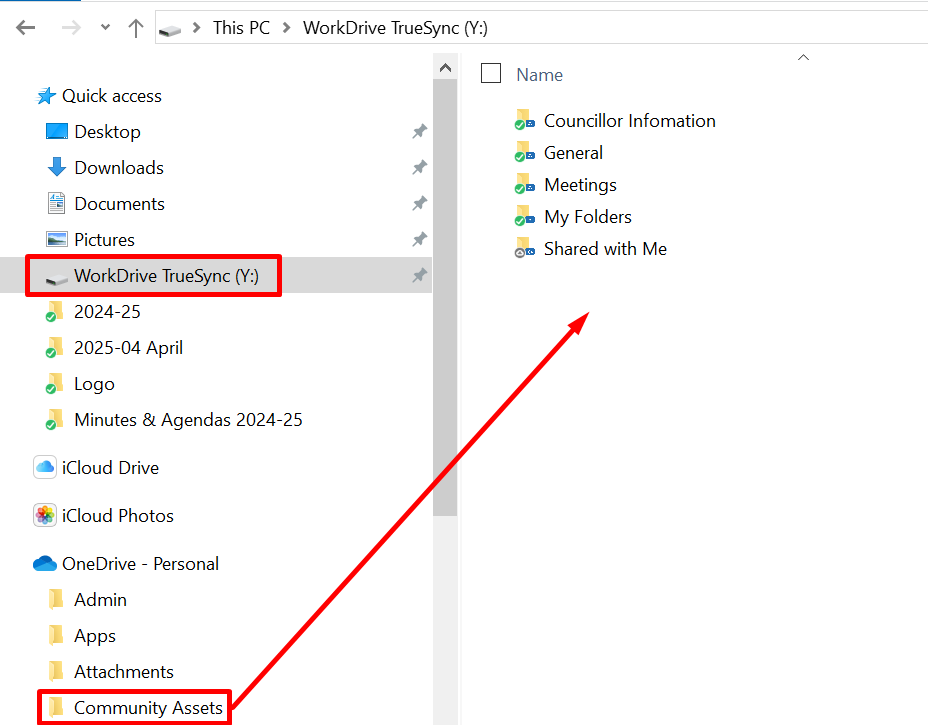Screen dimensions: 928x725
Task: Click the blue Downloads arrow icon
Action: (57, 167)
